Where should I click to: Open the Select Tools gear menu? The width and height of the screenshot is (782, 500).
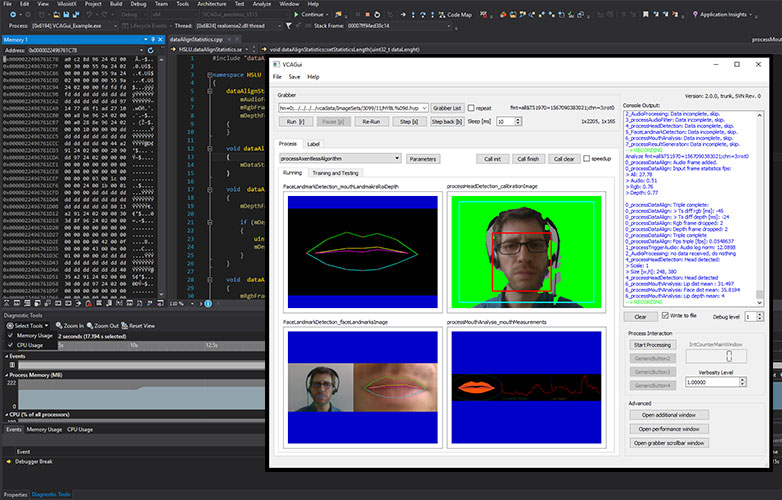click(10, 325)
